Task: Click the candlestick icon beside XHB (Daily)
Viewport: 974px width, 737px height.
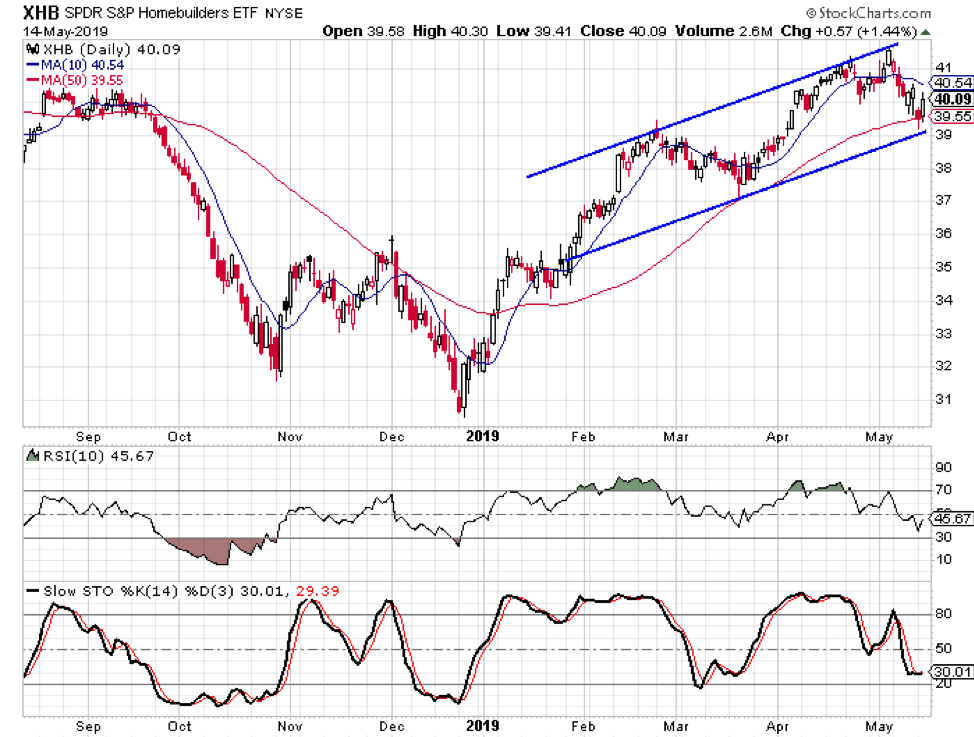Action: tap(32, 49)
